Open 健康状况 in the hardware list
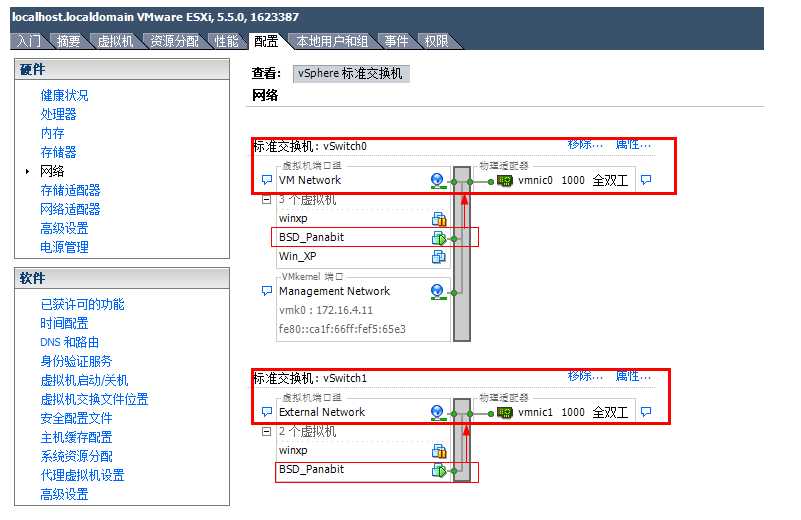Viewport: 801px width, 520px height. click(x=64, y=96)
